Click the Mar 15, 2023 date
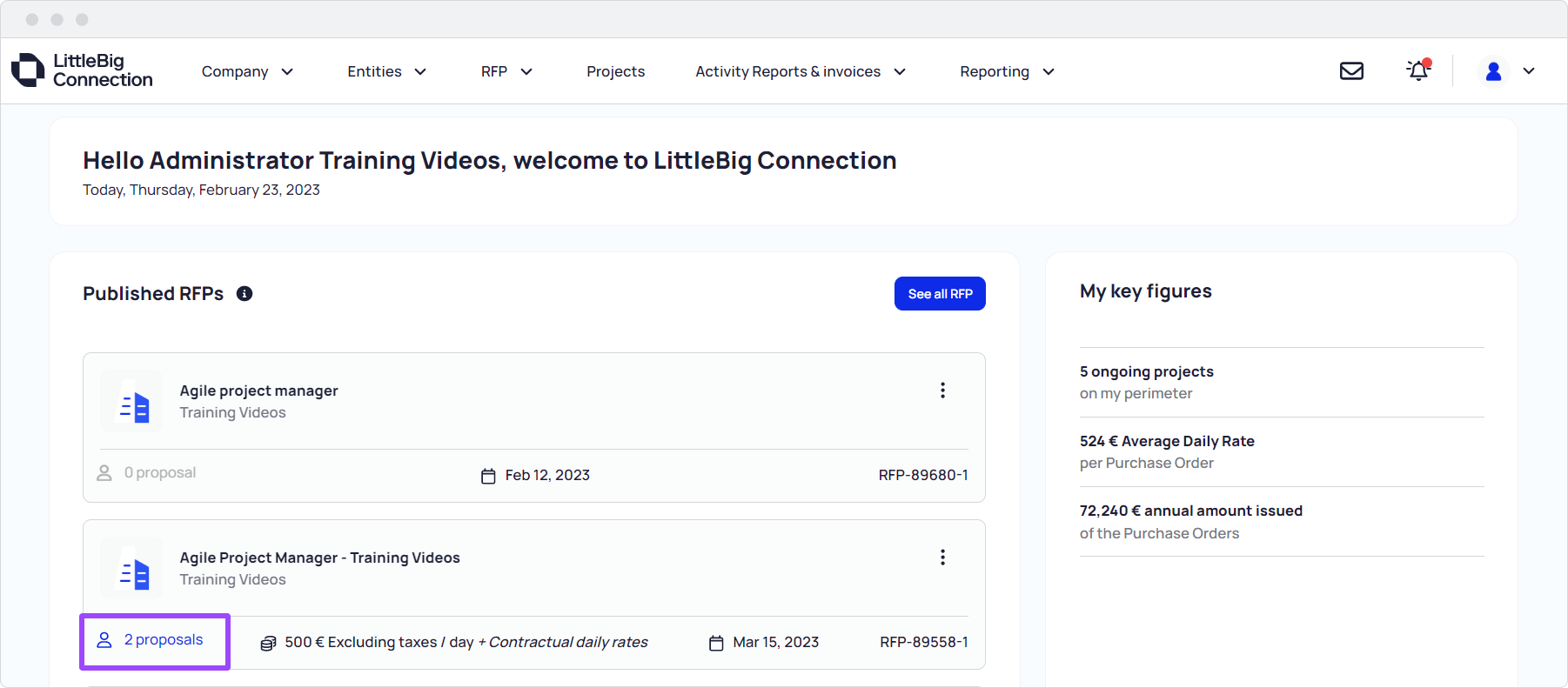 click(776, 643)
